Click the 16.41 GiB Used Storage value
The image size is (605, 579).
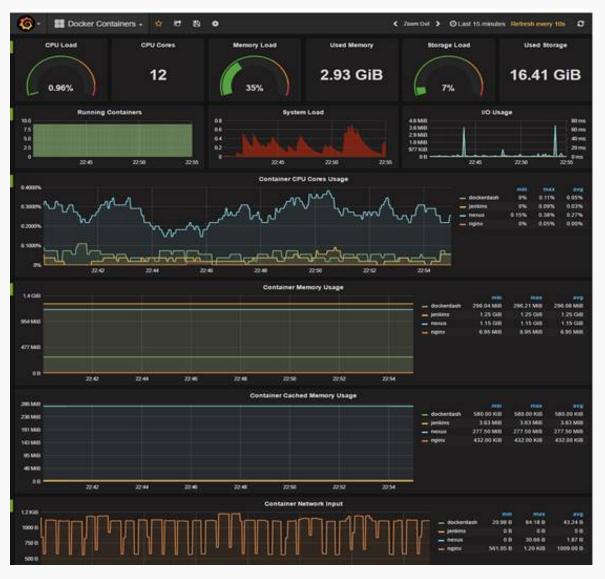point(545,75)
